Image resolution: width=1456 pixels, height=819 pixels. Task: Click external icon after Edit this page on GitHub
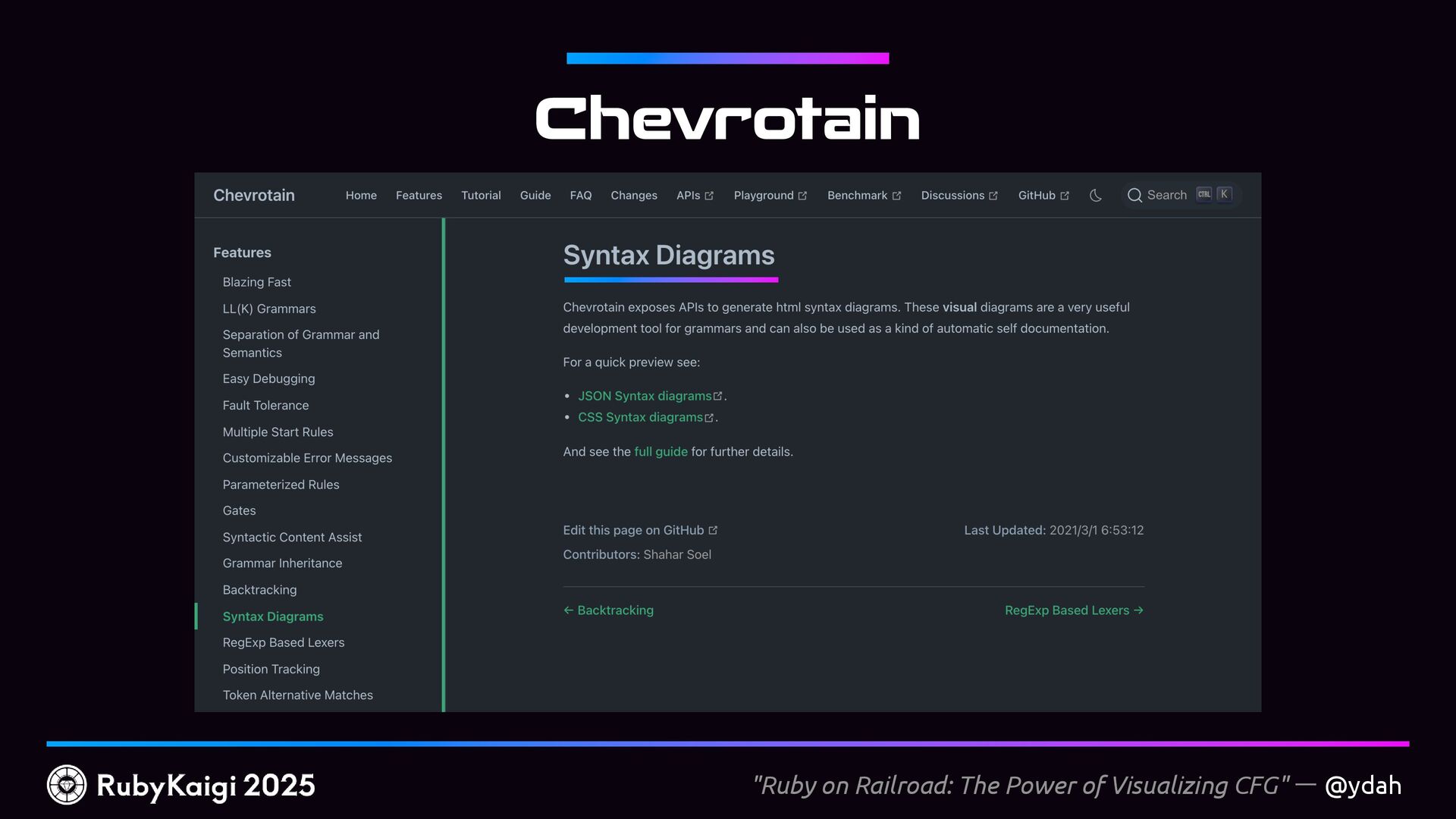(713, 531)
